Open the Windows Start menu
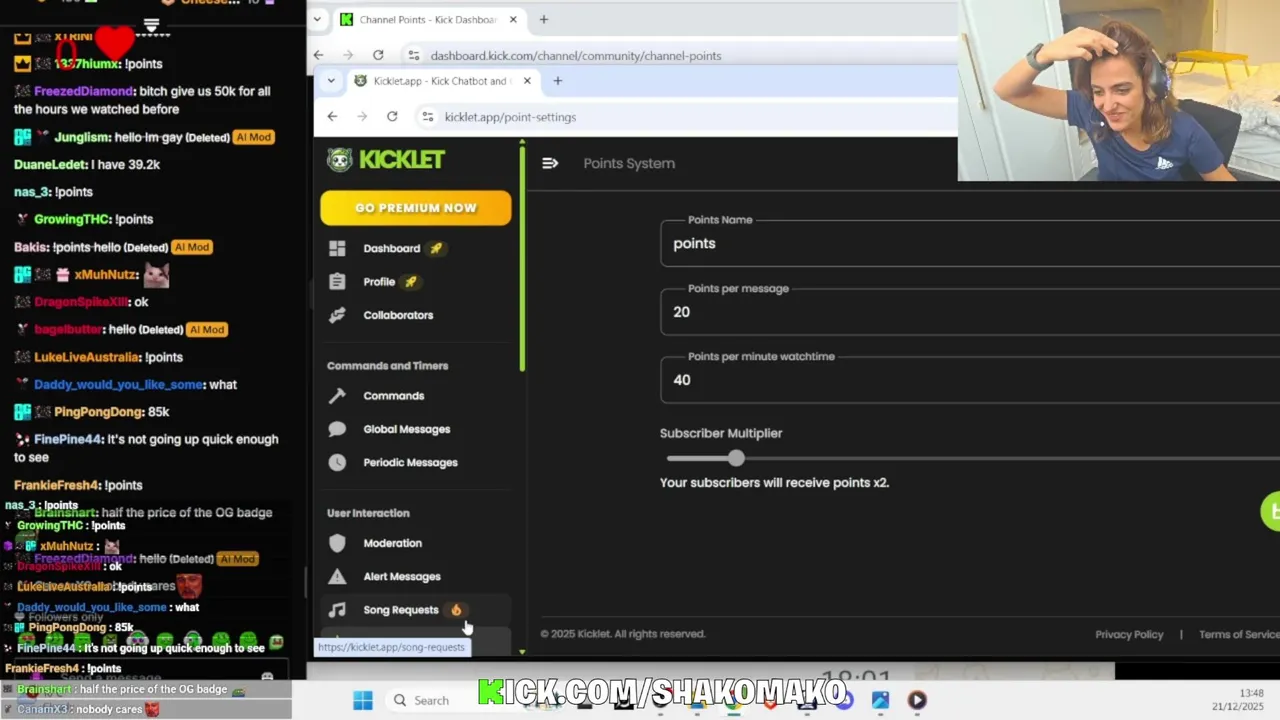1280x720 pixels. click(363, 700)
